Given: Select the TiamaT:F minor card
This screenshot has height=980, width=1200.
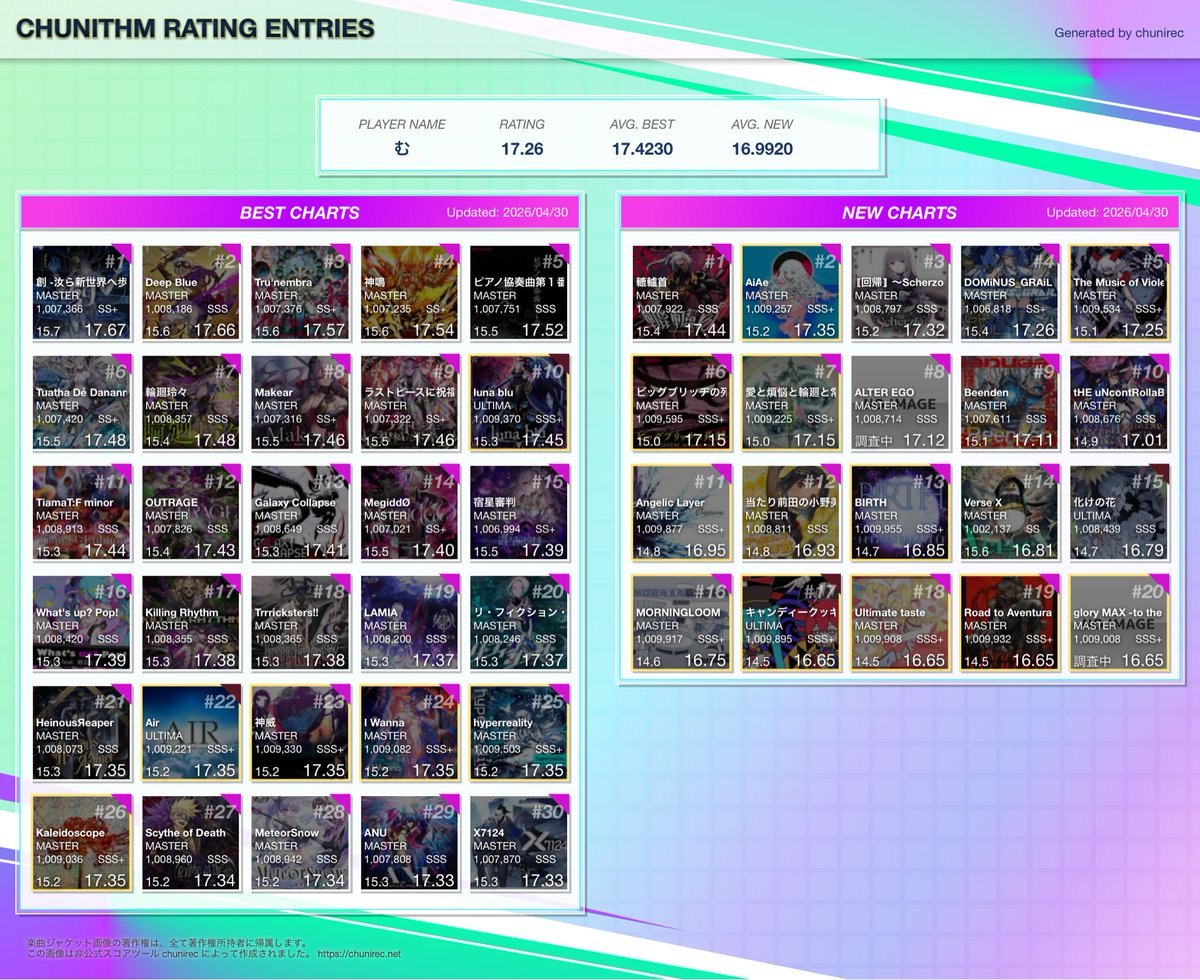Looking at the screenshot, I should pyautogui.click(x=82, y=512).
